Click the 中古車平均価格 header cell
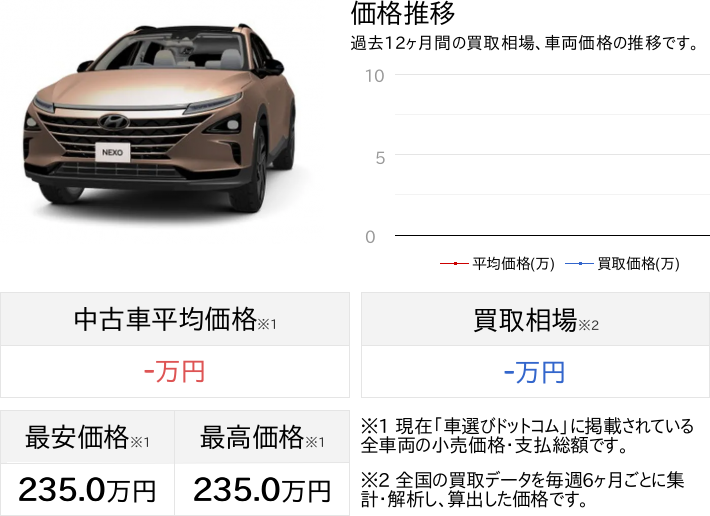 [x=175, y=319]
